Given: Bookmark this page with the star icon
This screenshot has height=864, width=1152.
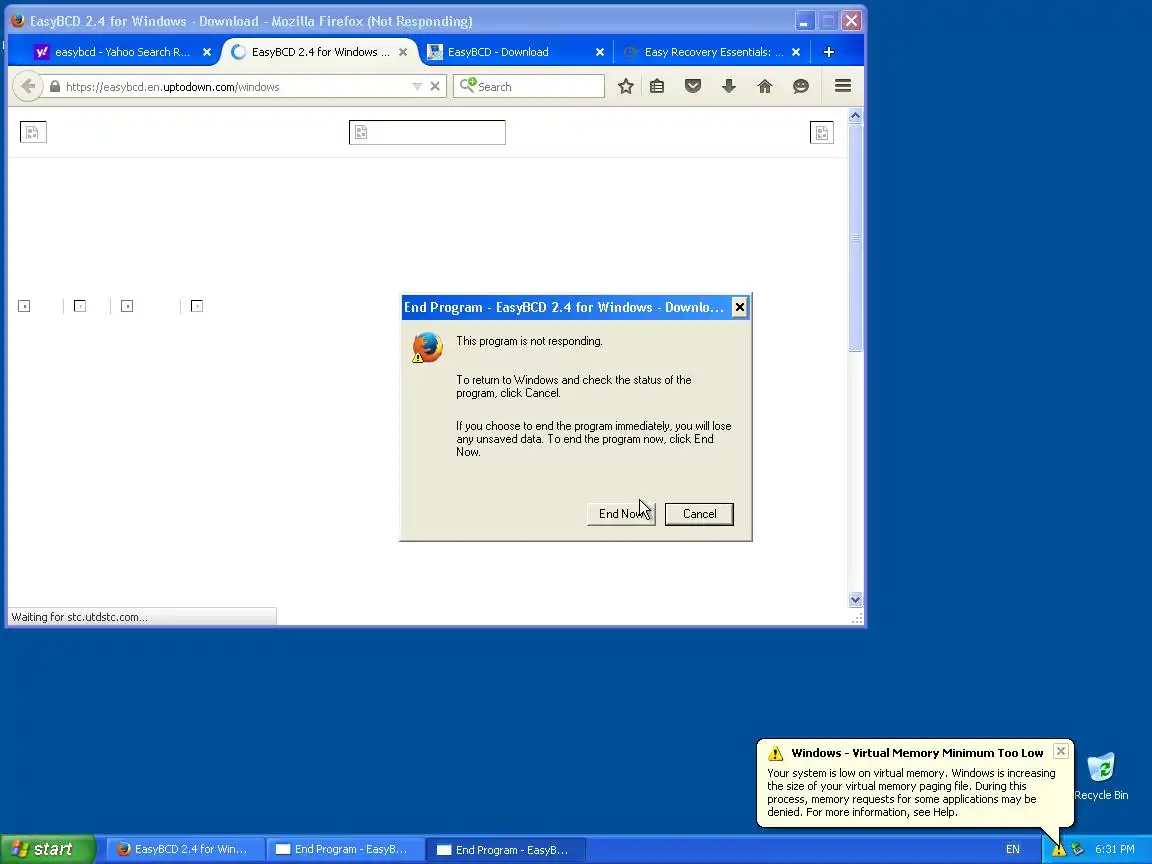Looking at the screenshot, I should 625,87.
